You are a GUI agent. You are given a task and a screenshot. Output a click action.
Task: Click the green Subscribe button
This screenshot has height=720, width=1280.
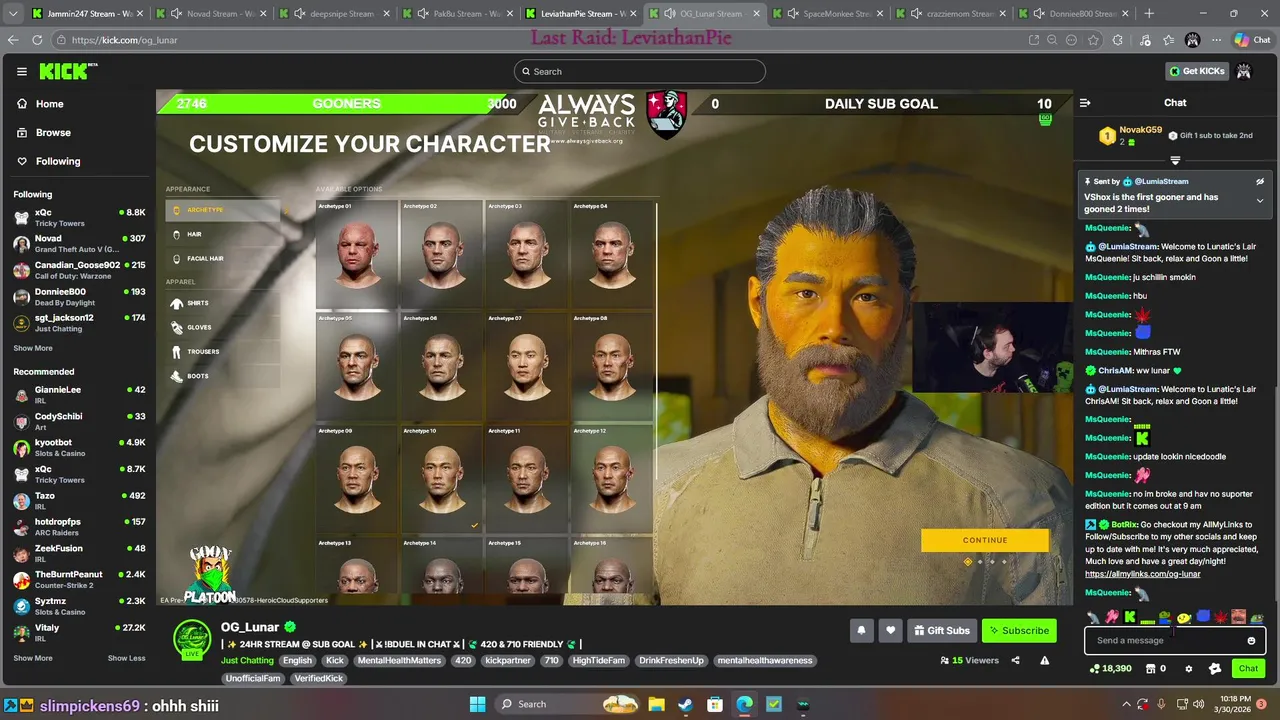(1019, 631)
